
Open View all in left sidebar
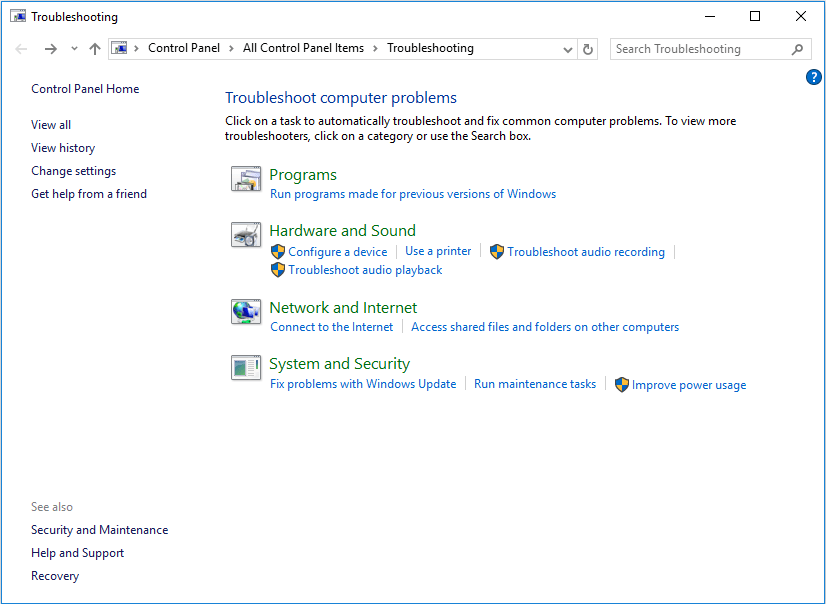click(51, 125)
